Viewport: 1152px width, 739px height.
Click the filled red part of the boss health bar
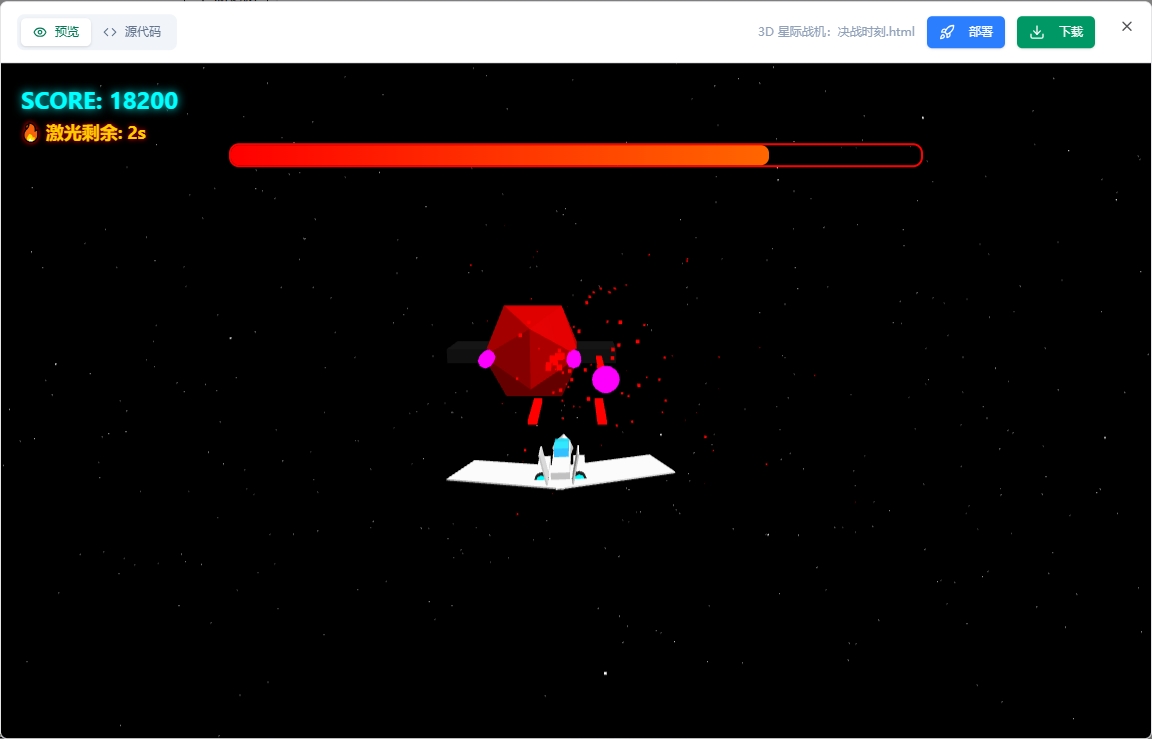(498, 155)
